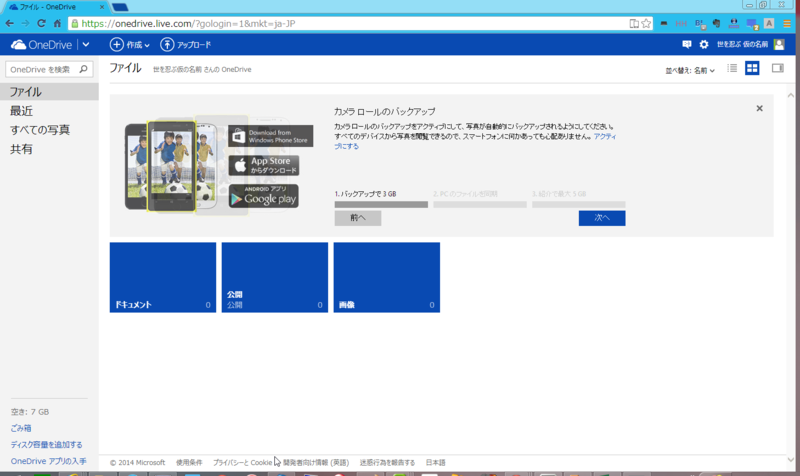This screenshot has height=476, width=800.
Task: Click the 空き: 7 GB storage text
Action: tap(30, 412)
